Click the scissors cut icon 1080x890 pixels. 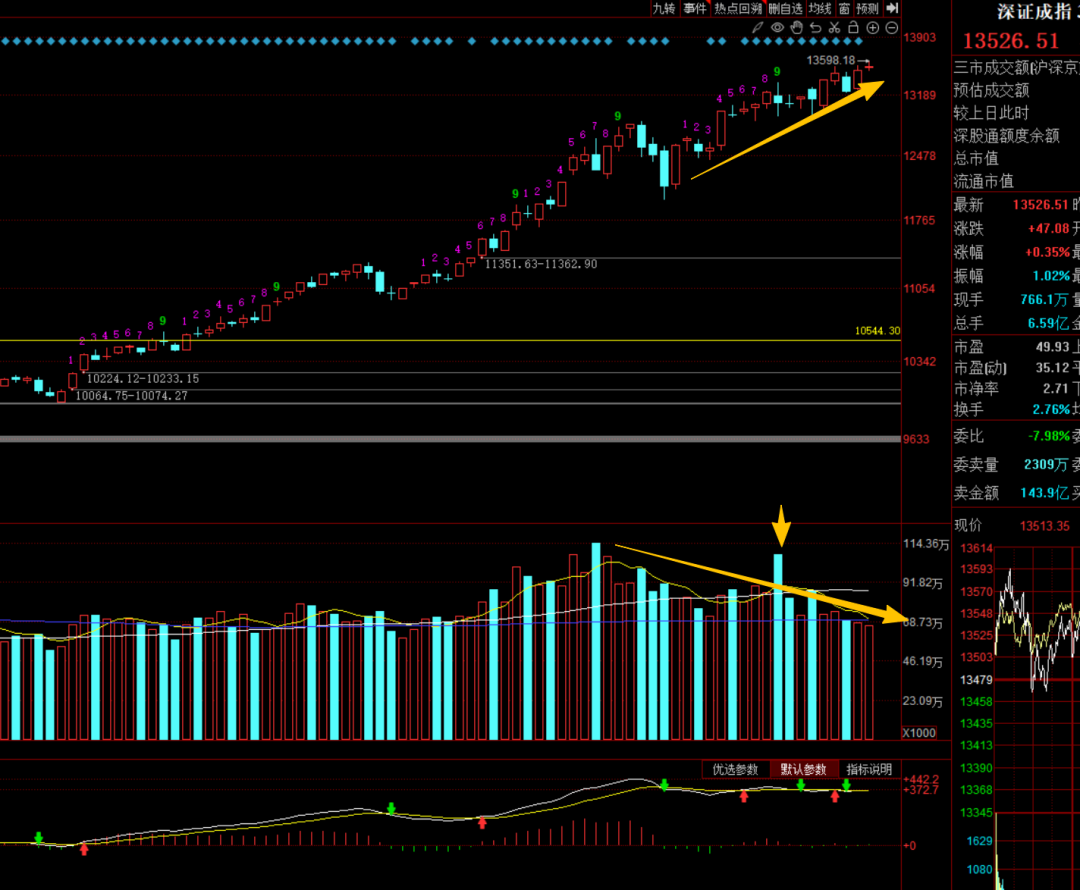coord(835,28)
